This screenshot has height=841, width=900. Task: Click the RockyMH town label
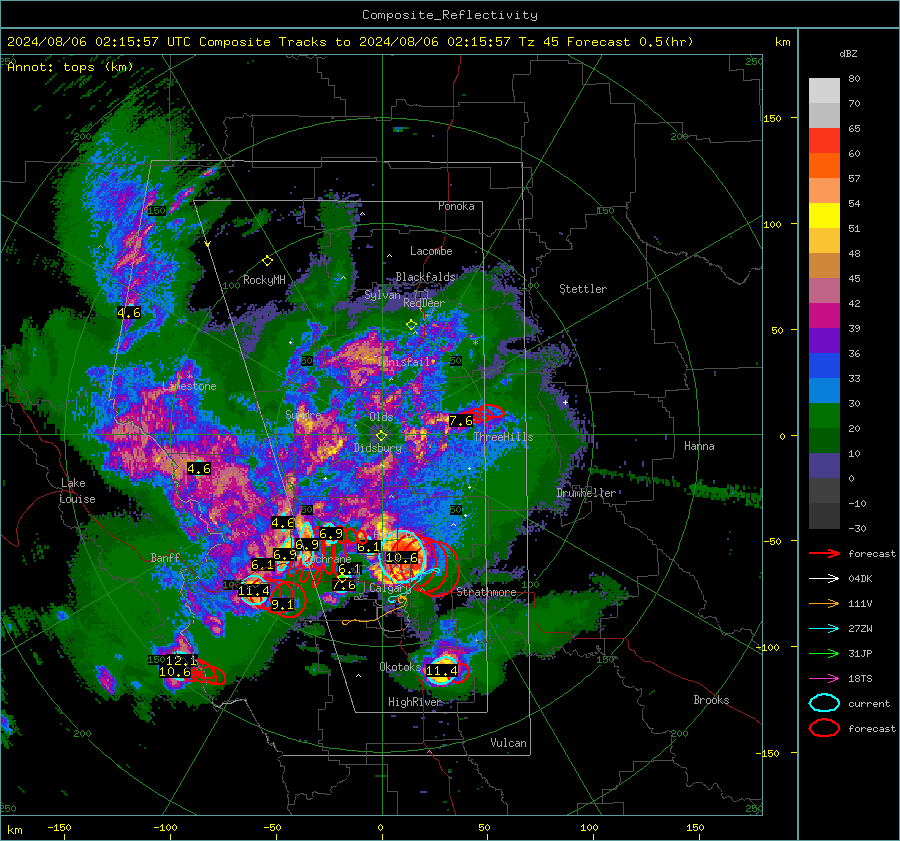pyautogui.click(x=264, y=280)
